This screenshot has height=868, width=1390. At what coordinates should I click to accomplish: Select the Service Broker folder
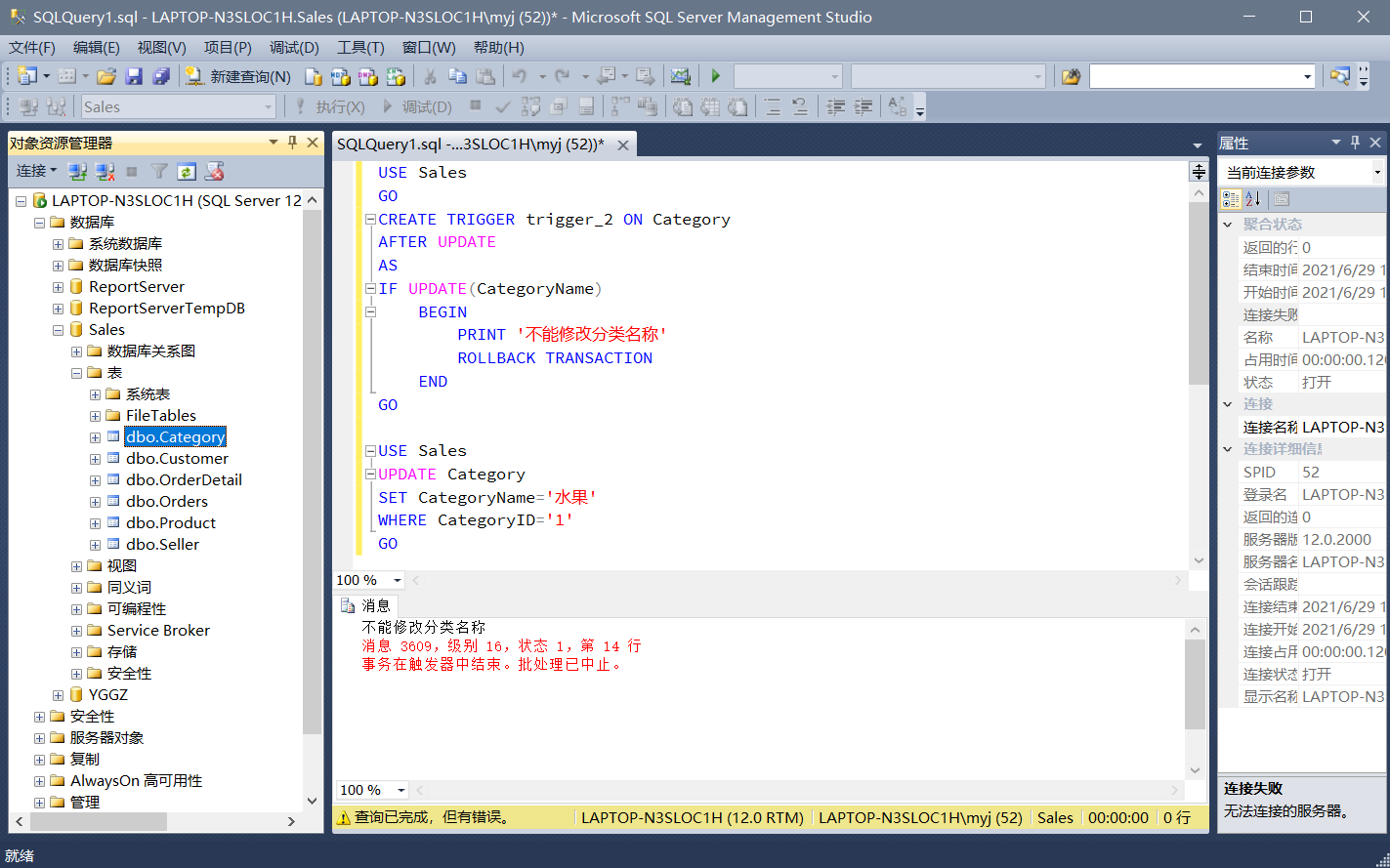158,631
